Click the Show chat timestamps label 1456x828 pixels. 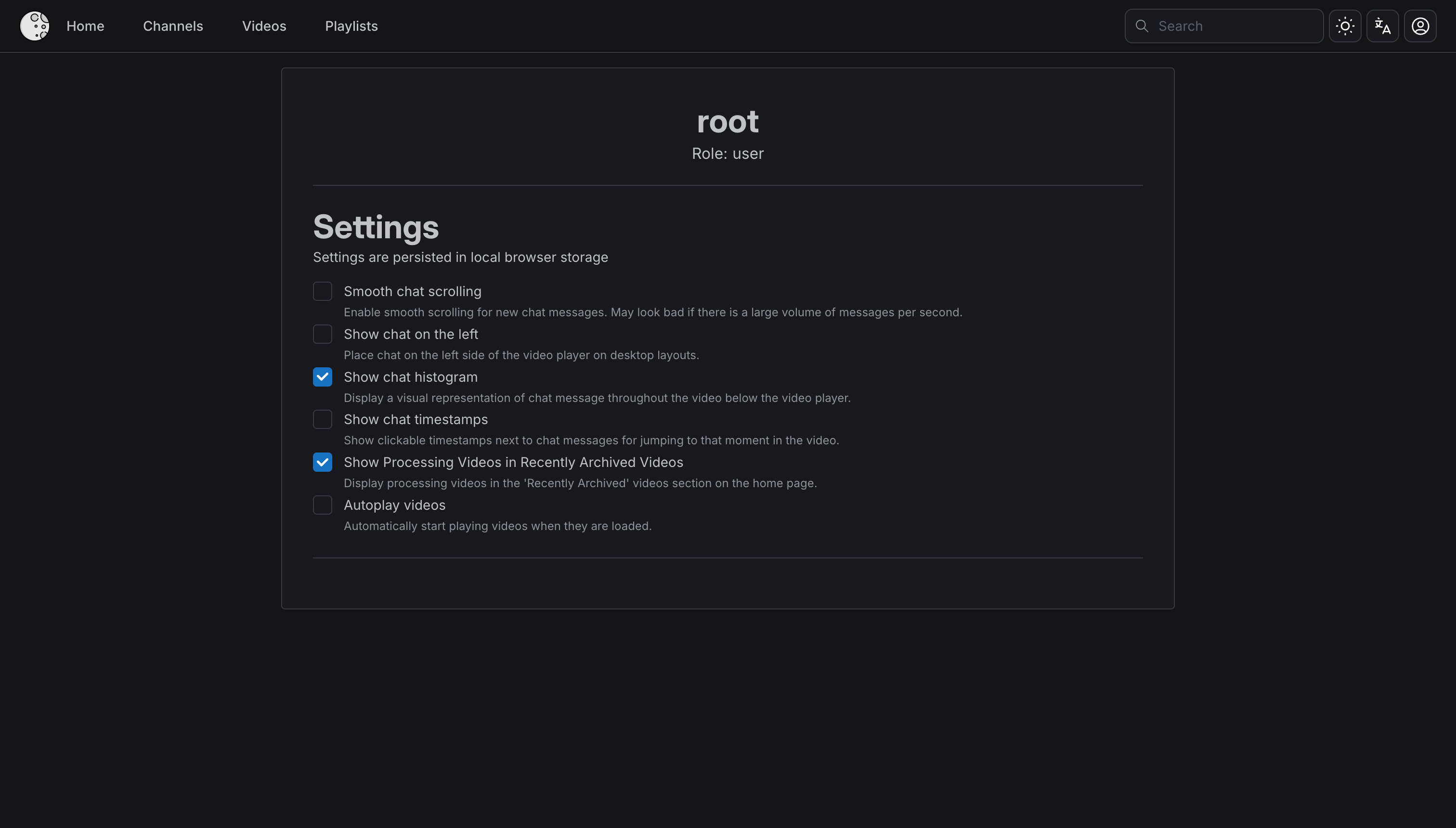click(x=416, y=420)
